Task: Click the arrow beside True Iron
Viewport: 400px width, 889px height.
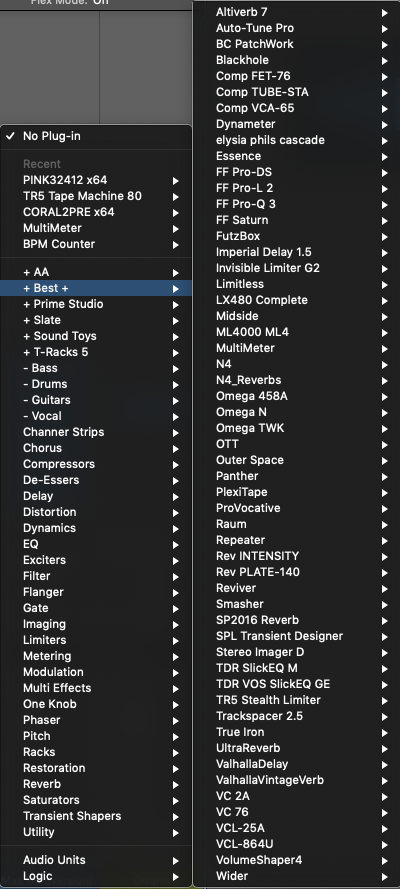Action: click(x=385, y=733)
